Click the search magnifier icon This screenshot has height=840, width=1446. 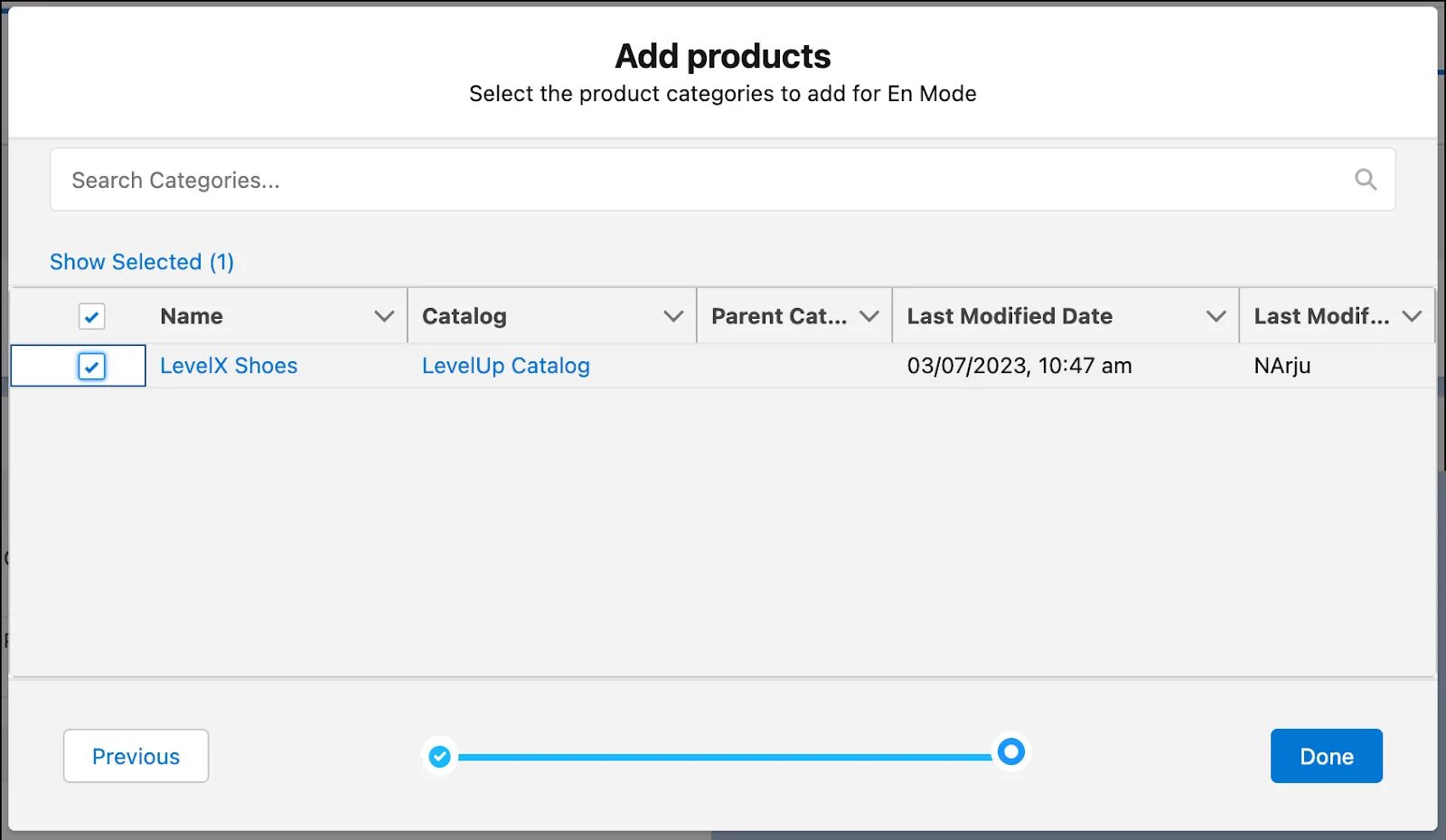coord(1366,180)
